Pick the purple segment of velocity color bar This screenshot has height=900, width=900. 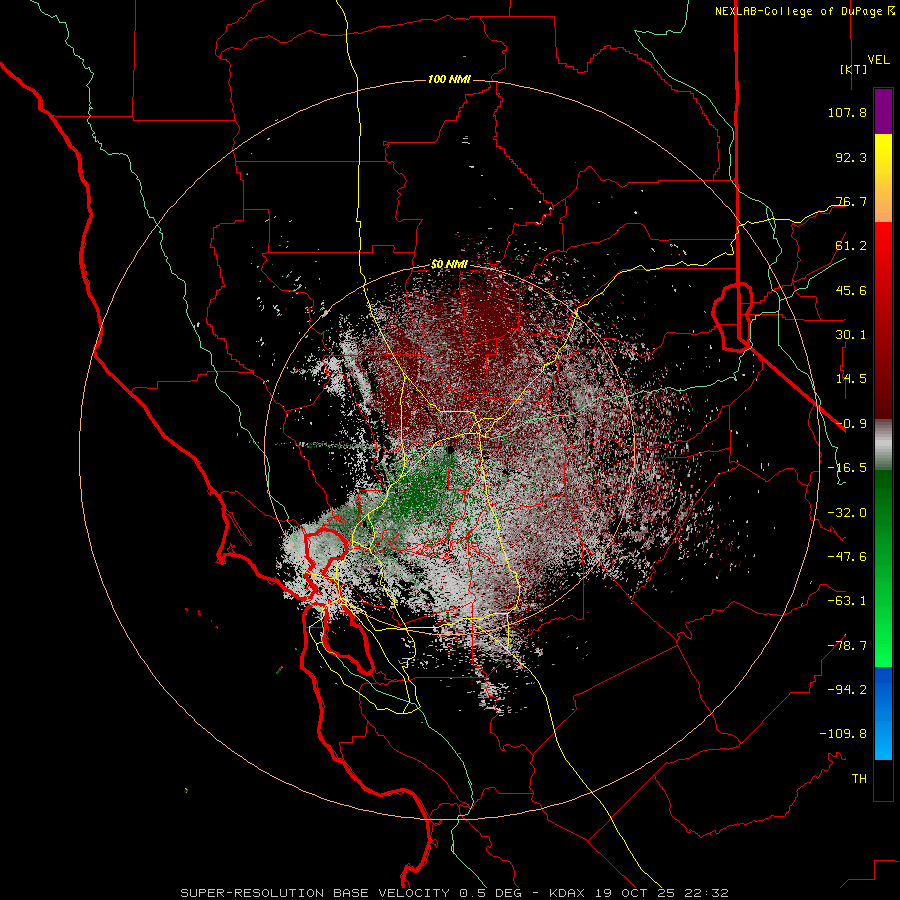883,111
